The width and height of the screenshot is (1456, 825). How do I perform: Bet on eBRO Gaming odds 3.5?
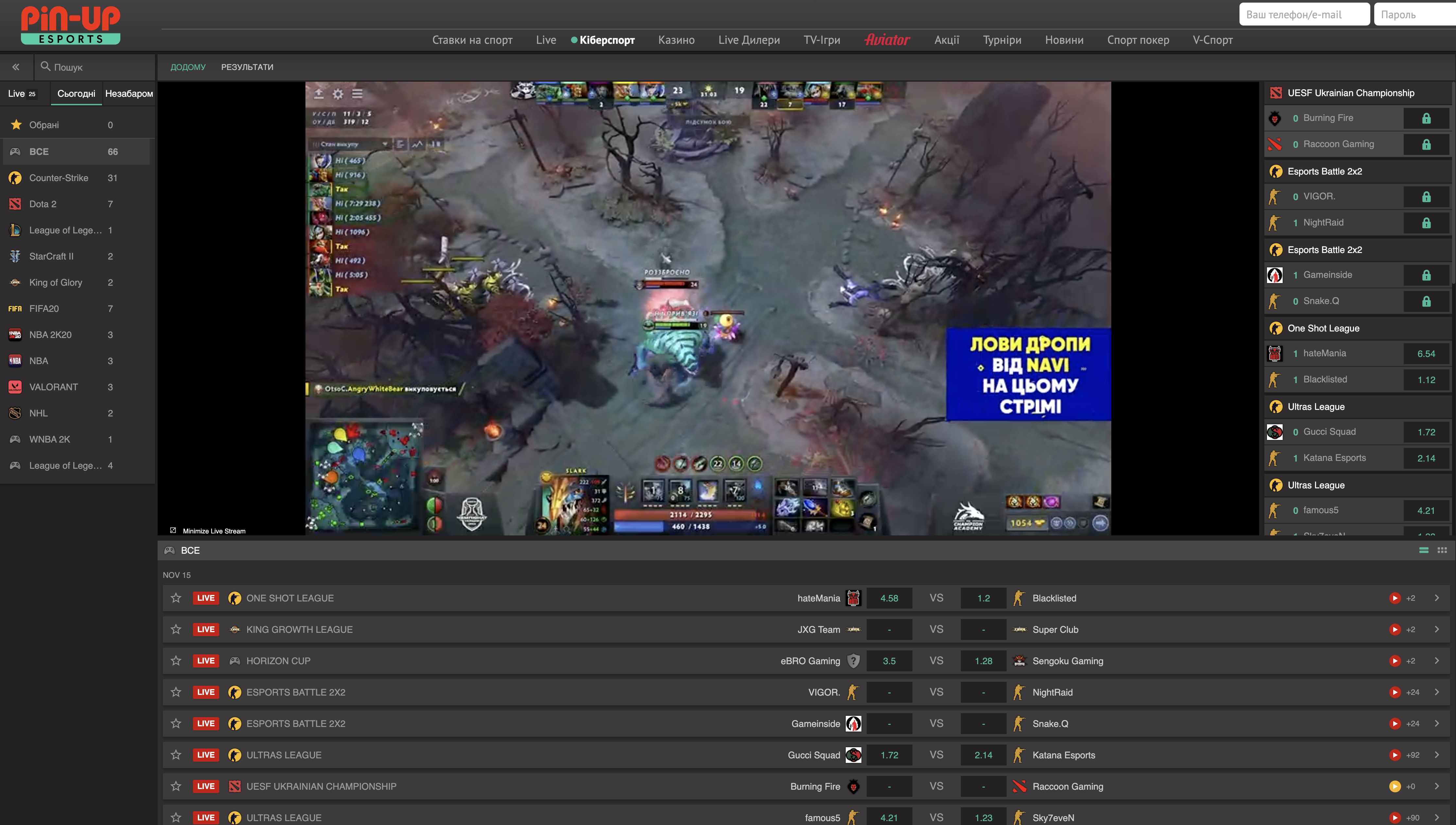pyautogui.click(x=889, y=661)
